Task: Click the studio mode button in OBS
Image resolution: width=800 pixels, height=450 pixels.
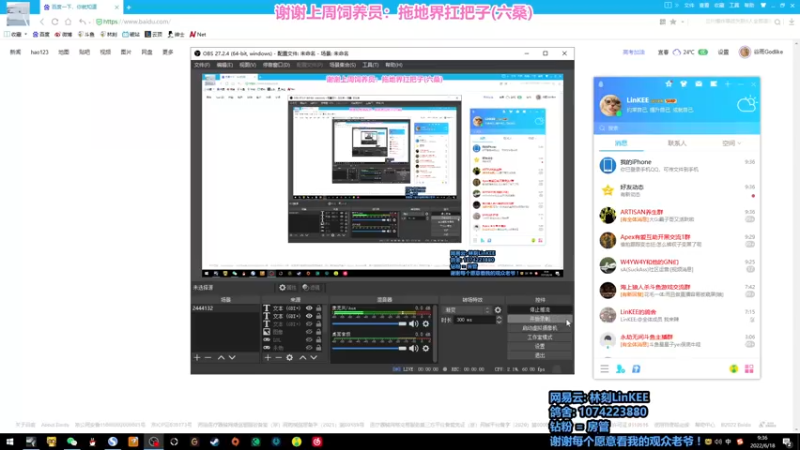Action: click(x=540, y=337)
